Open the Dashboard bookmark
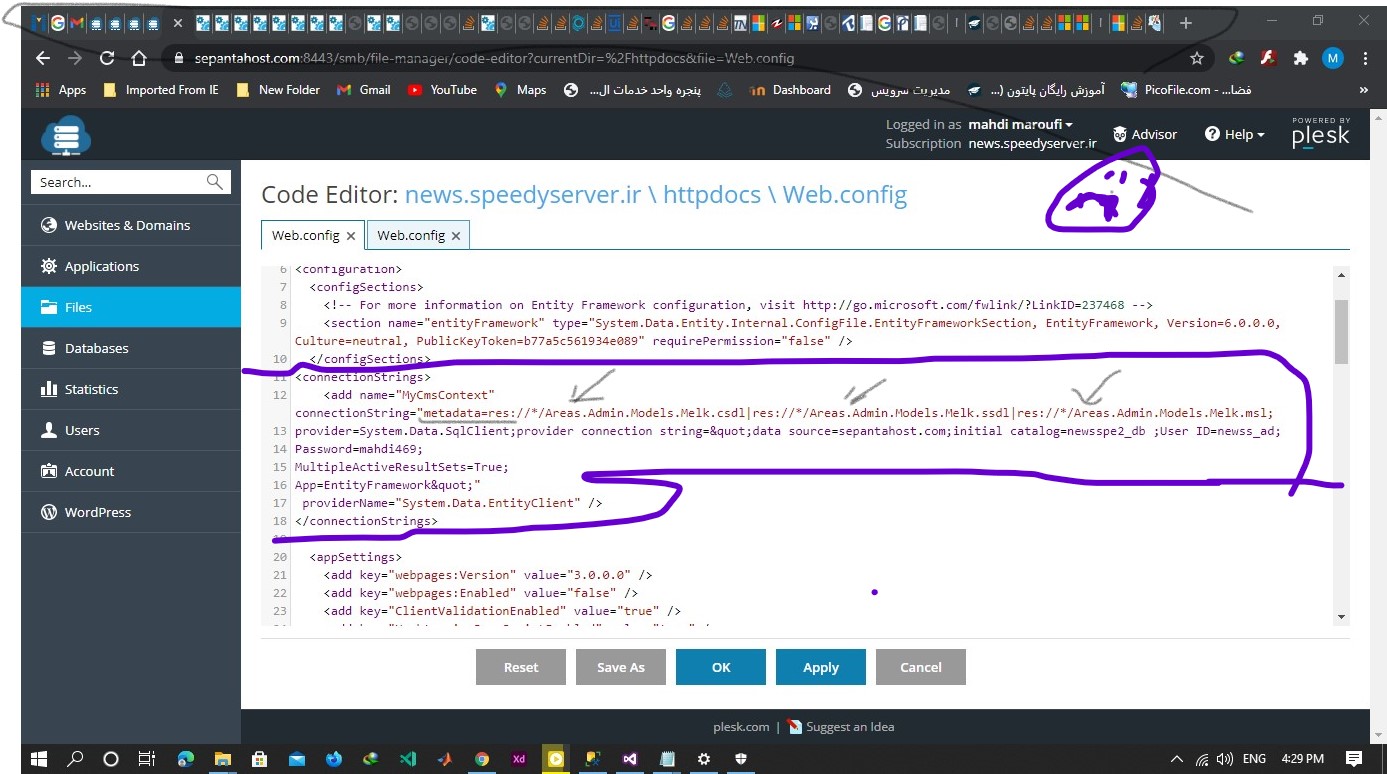 click(790, 90)
